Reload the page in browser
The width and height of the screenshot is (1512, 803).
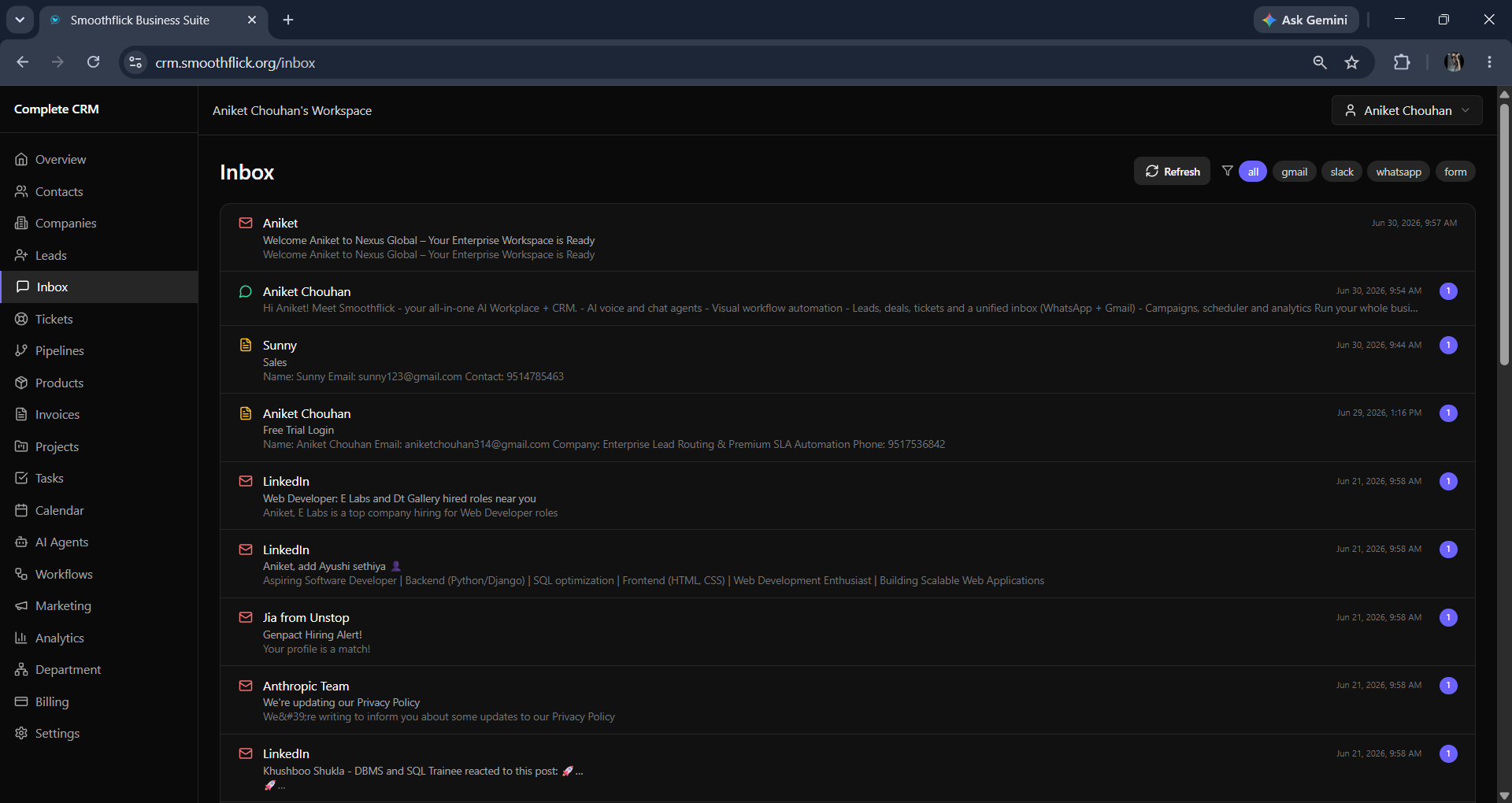93,62
